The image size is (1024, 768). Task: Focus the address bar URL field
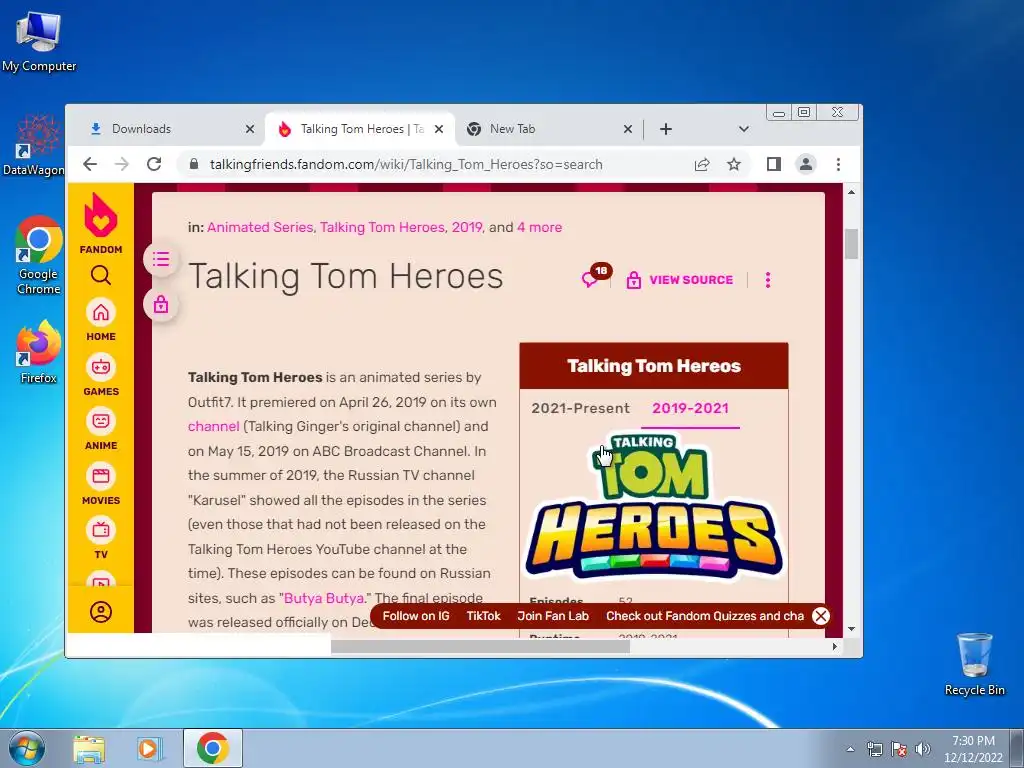pos(406,165)
